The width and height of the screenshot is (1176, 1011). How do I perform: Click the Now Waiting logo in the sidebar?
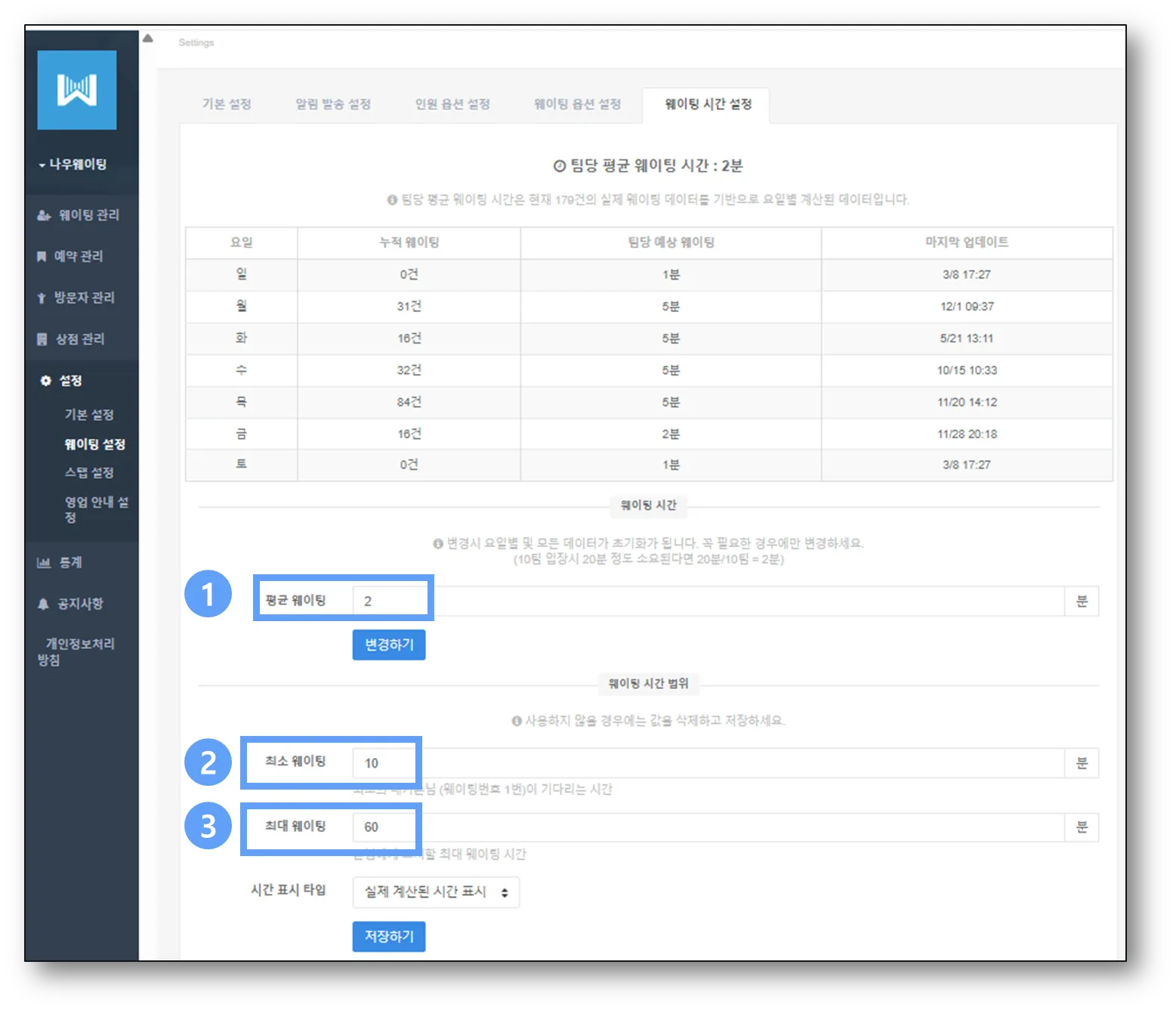(x=77, y=90)
